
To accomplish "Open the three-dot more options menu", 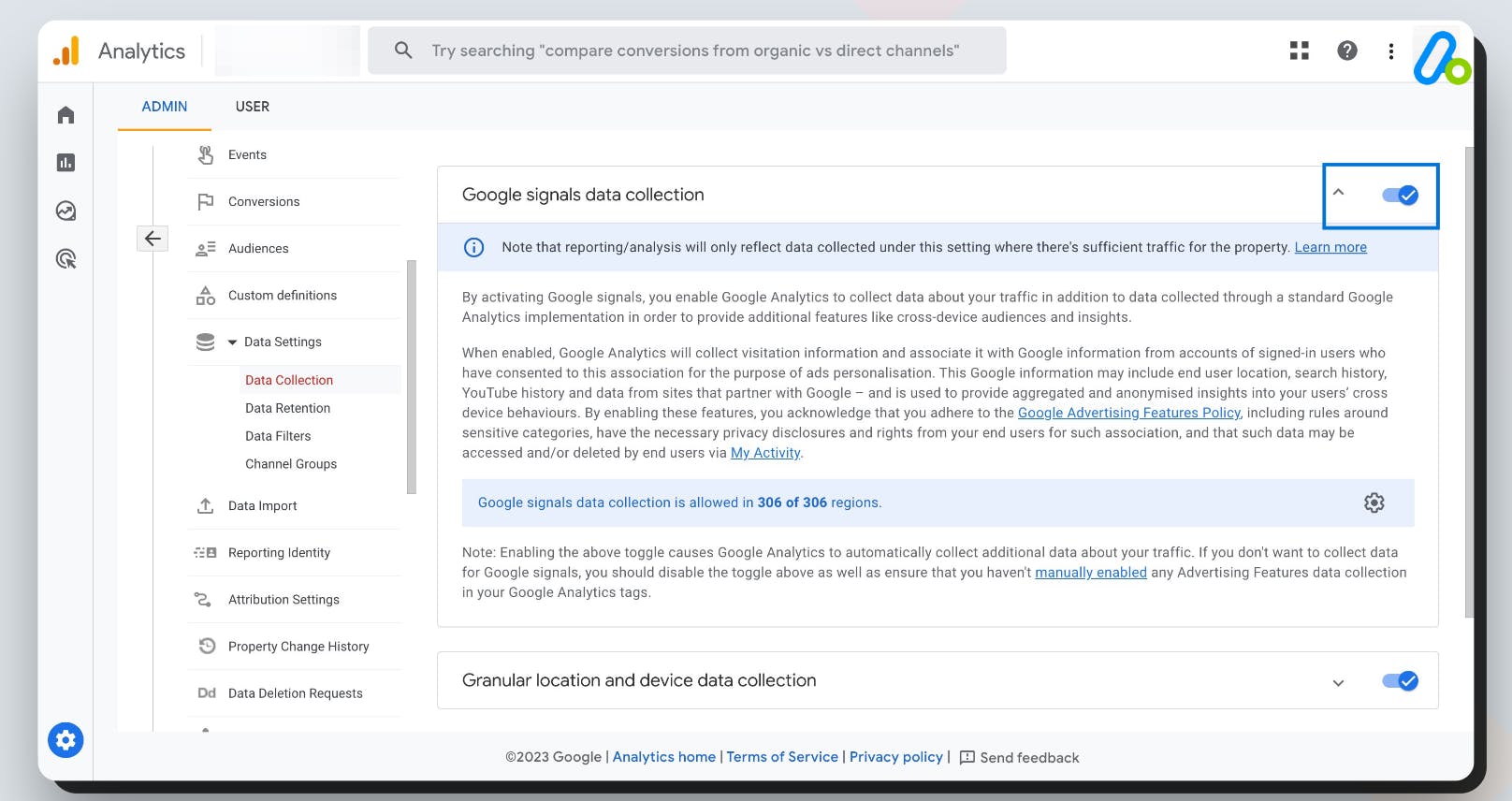I will [x=1391, y=51].
